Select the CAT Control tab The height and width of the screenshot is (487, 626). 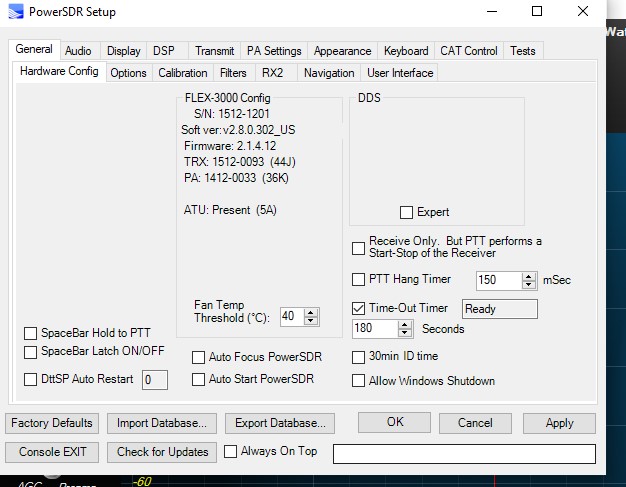[469, 51]
